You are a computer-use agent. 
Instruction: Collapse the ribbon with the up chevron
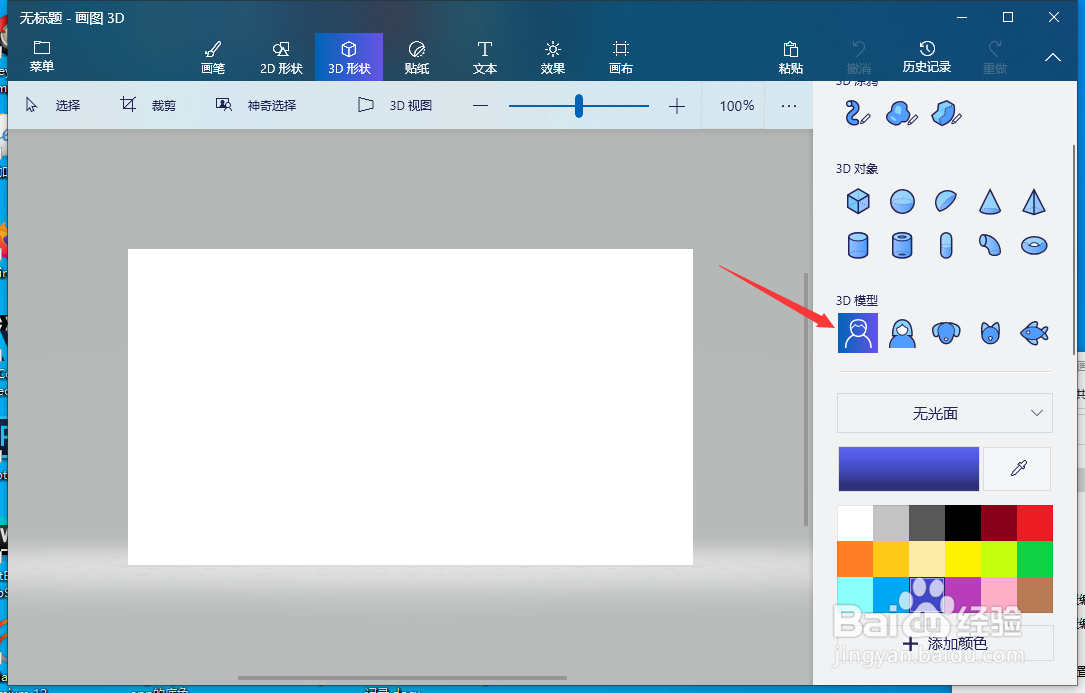[1052, 57]
